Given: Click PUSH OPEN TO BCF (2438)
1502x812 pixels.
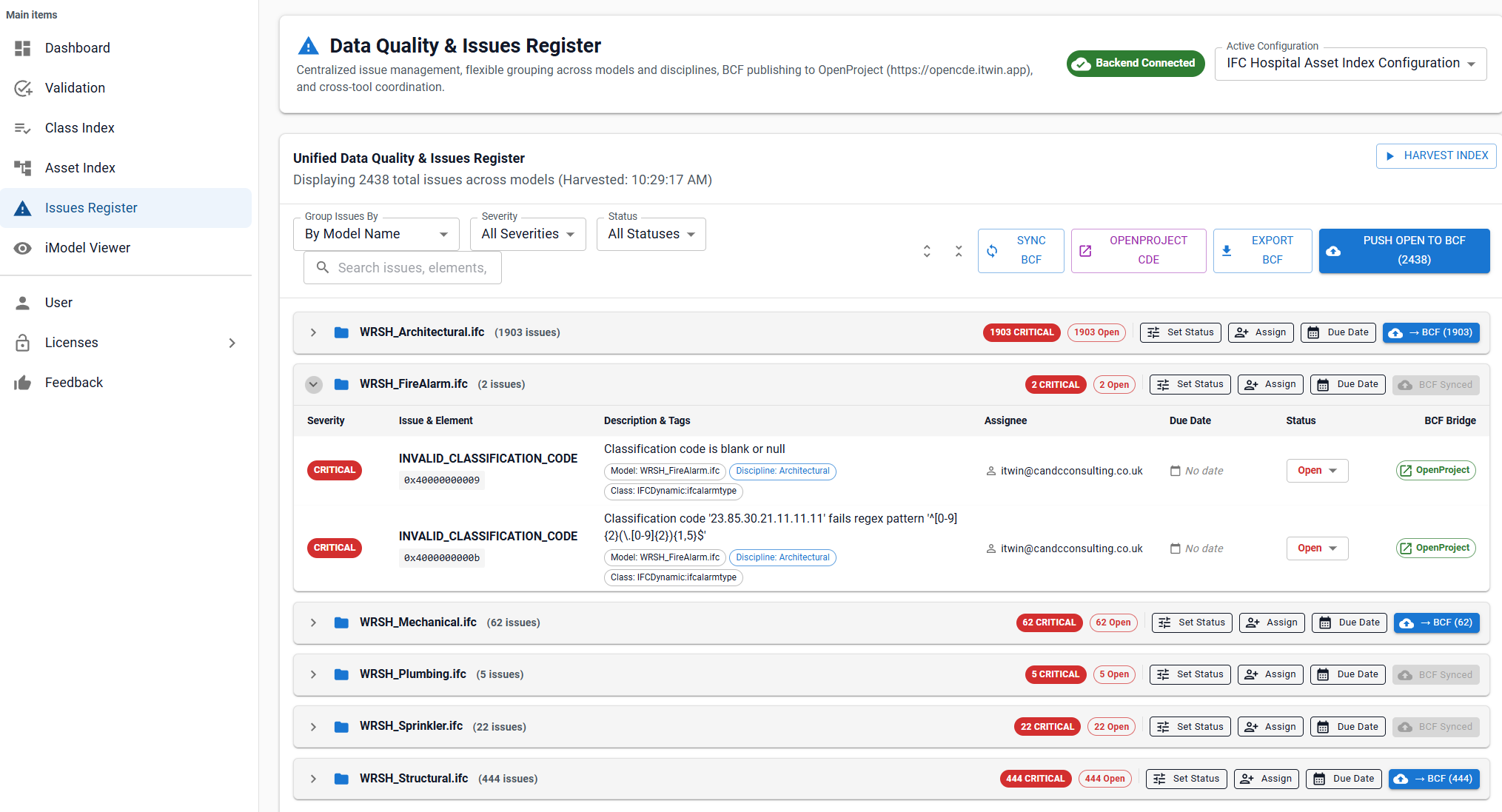Looking at the screenshot, I should [x=1404, y=251].
